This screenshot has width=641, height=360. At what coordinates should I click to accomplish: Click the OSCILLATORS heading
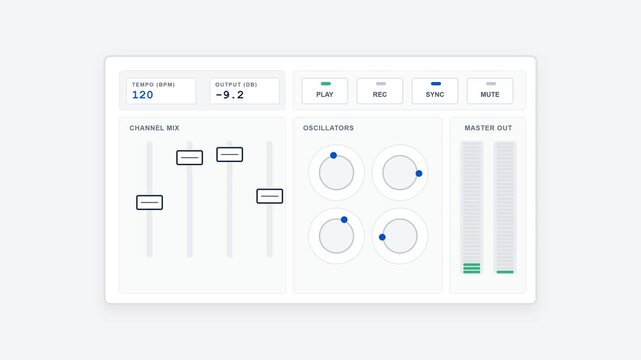(328, 128)
